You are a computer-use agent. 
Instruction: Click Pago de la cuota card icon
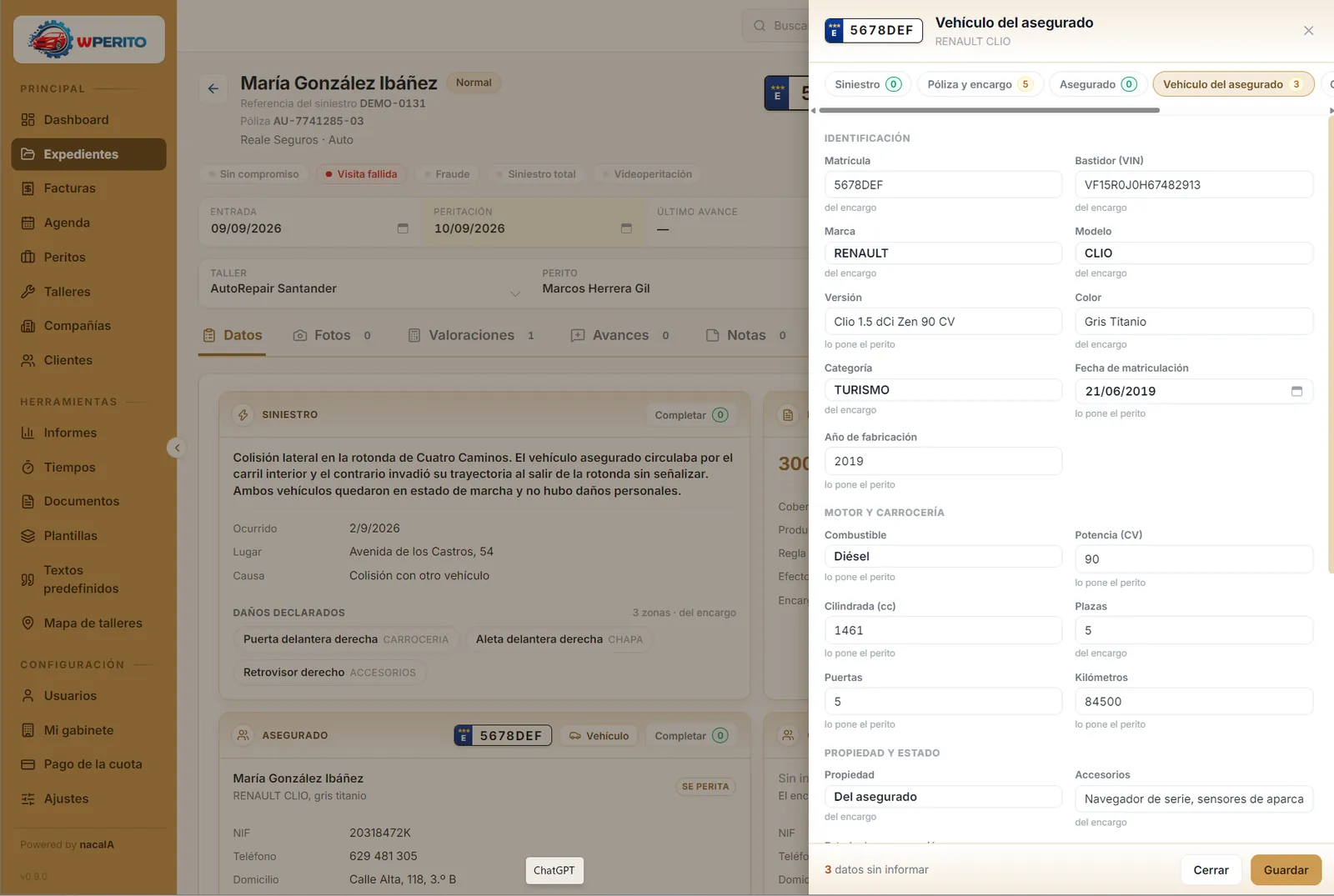tap(28, 764)
